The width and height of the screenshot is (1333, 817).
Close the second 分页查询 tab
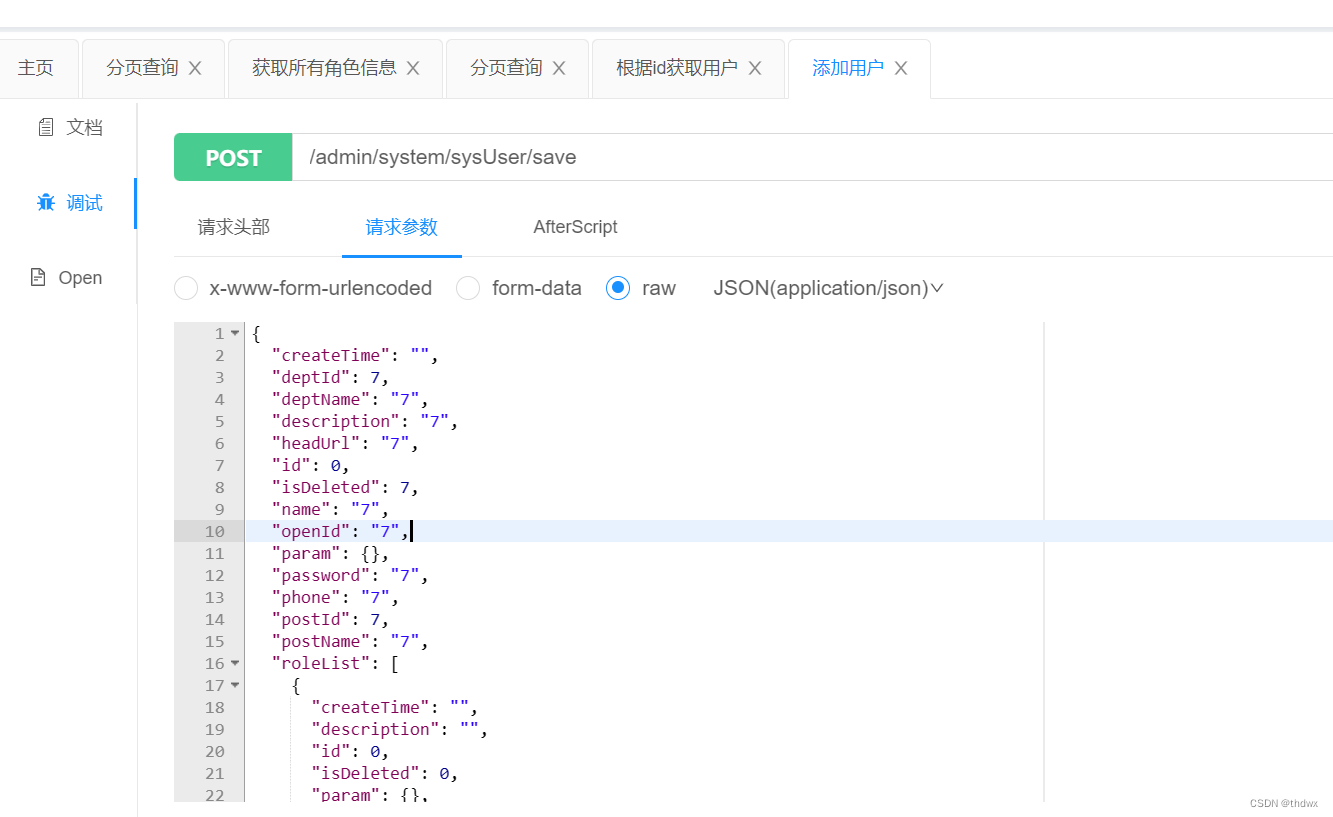[x=559, y=68]
